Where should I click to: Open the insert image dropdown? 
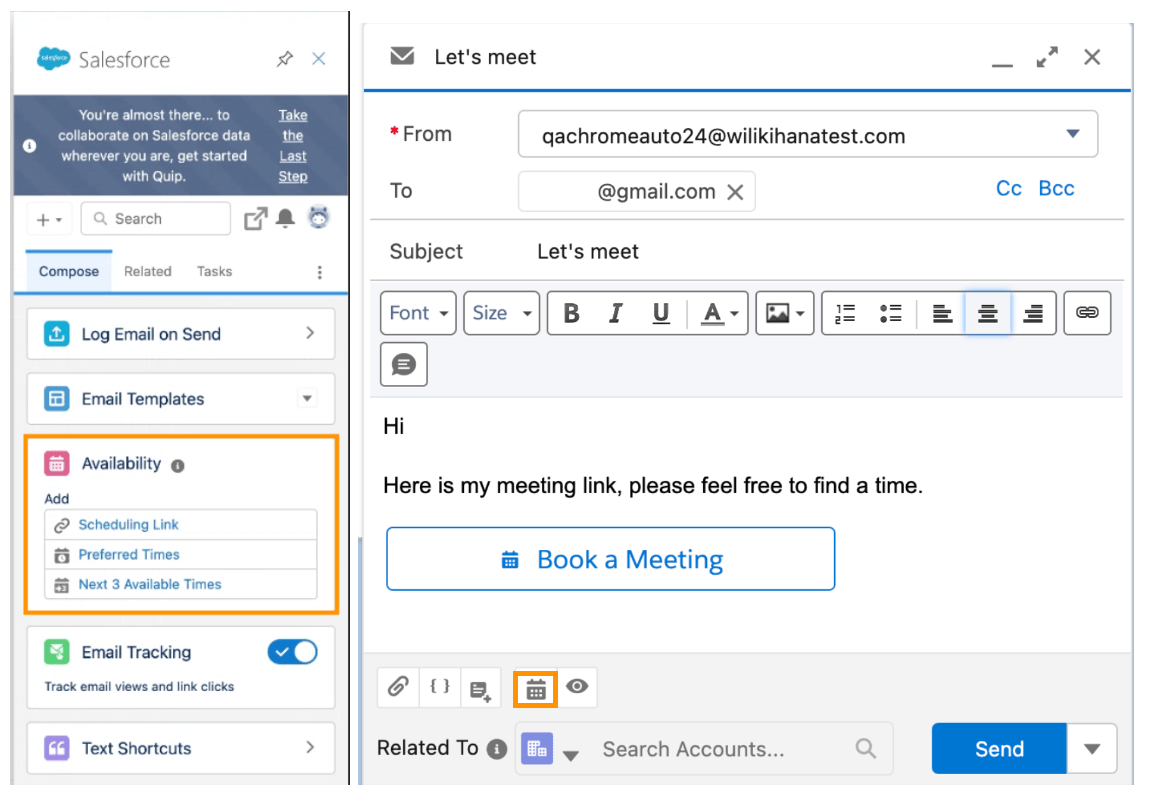coord(785,313)
